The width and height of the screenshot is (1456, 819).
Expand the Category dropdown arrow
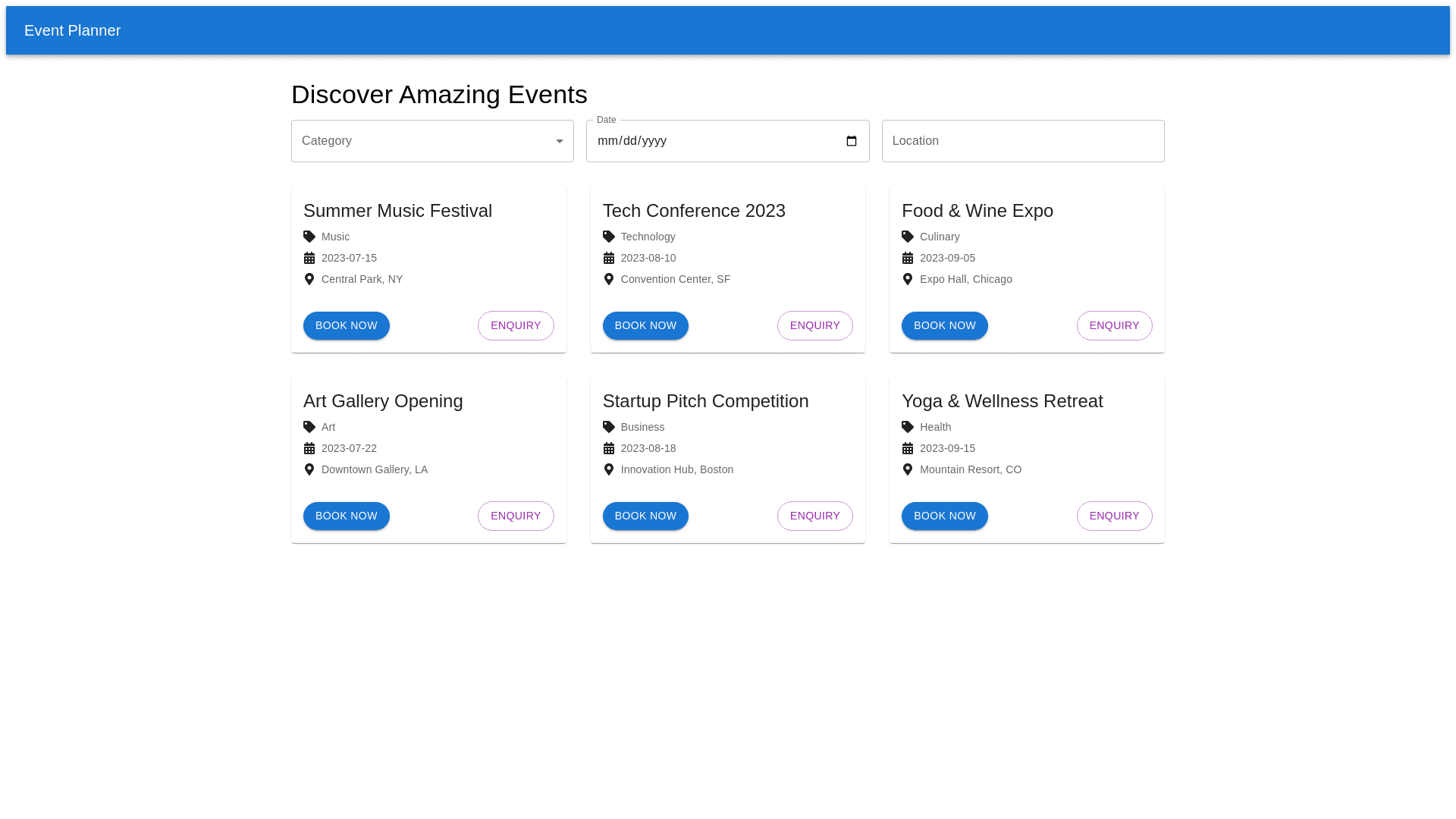[x=559, y=141]
